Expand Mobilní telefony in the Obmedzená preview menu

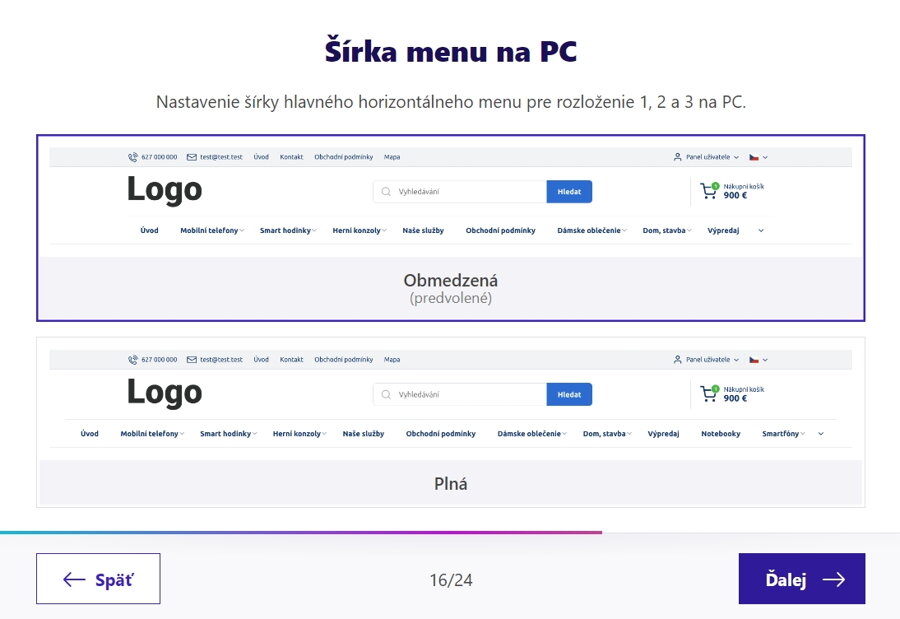(x=211, y=231)
